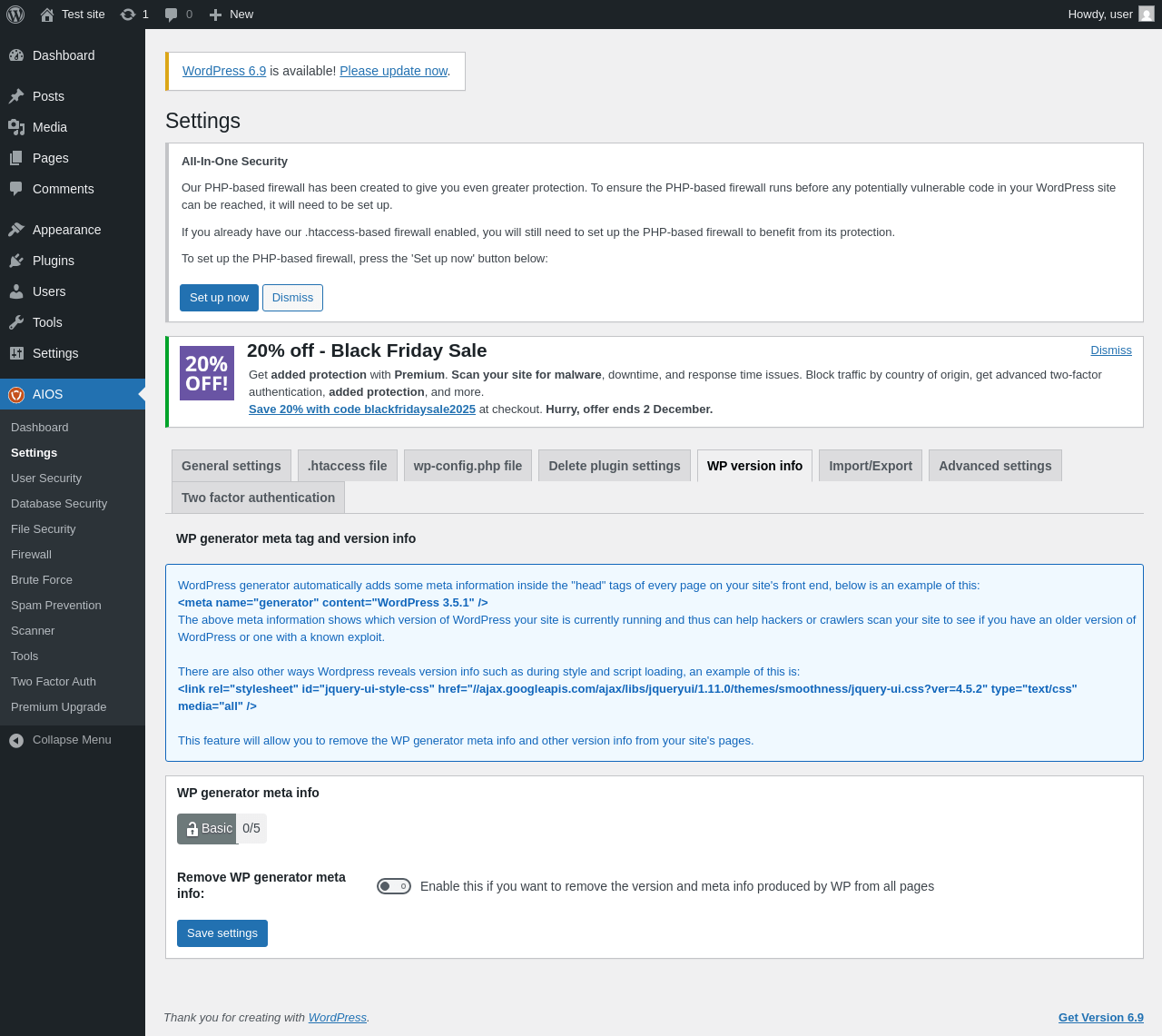
Task: Go to Advanced settings tab
Action: [x=995, y=466]
